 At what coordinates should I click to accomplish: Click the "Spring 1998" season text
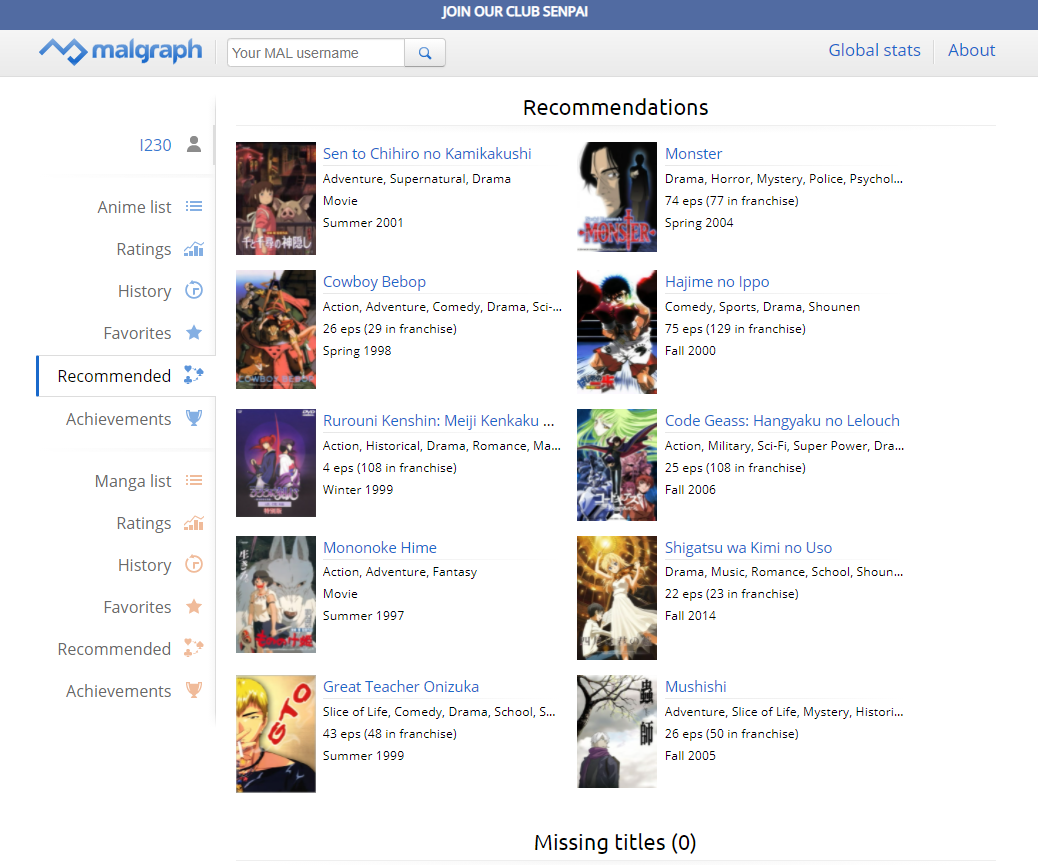[x=357, y=351]
